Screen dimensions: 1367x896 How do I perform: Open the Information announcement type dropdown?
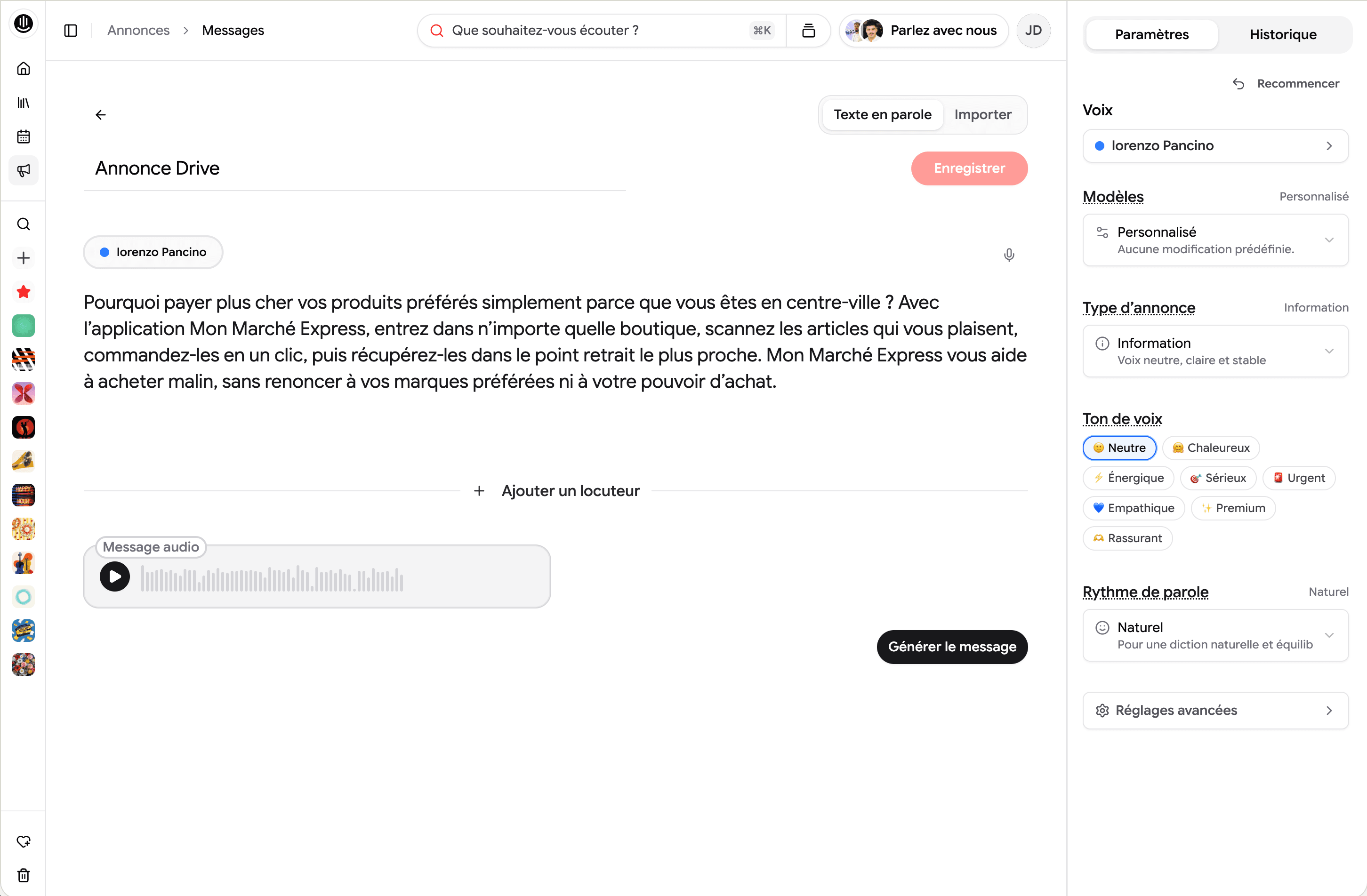click(x=1215, y=351)
